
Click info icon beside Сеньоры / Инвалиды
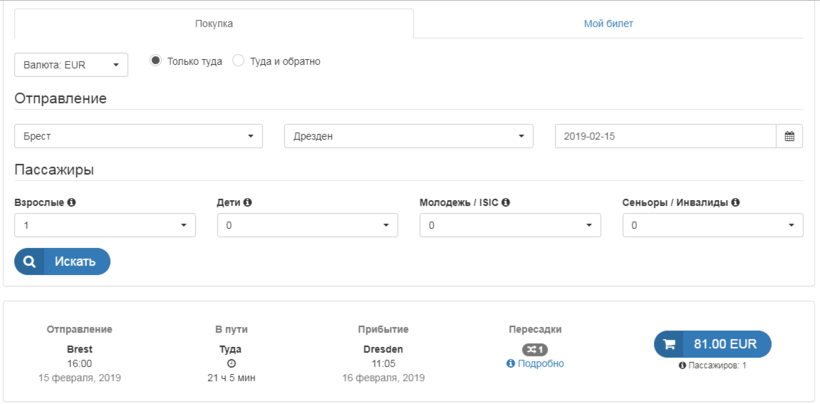click(735, 203)
